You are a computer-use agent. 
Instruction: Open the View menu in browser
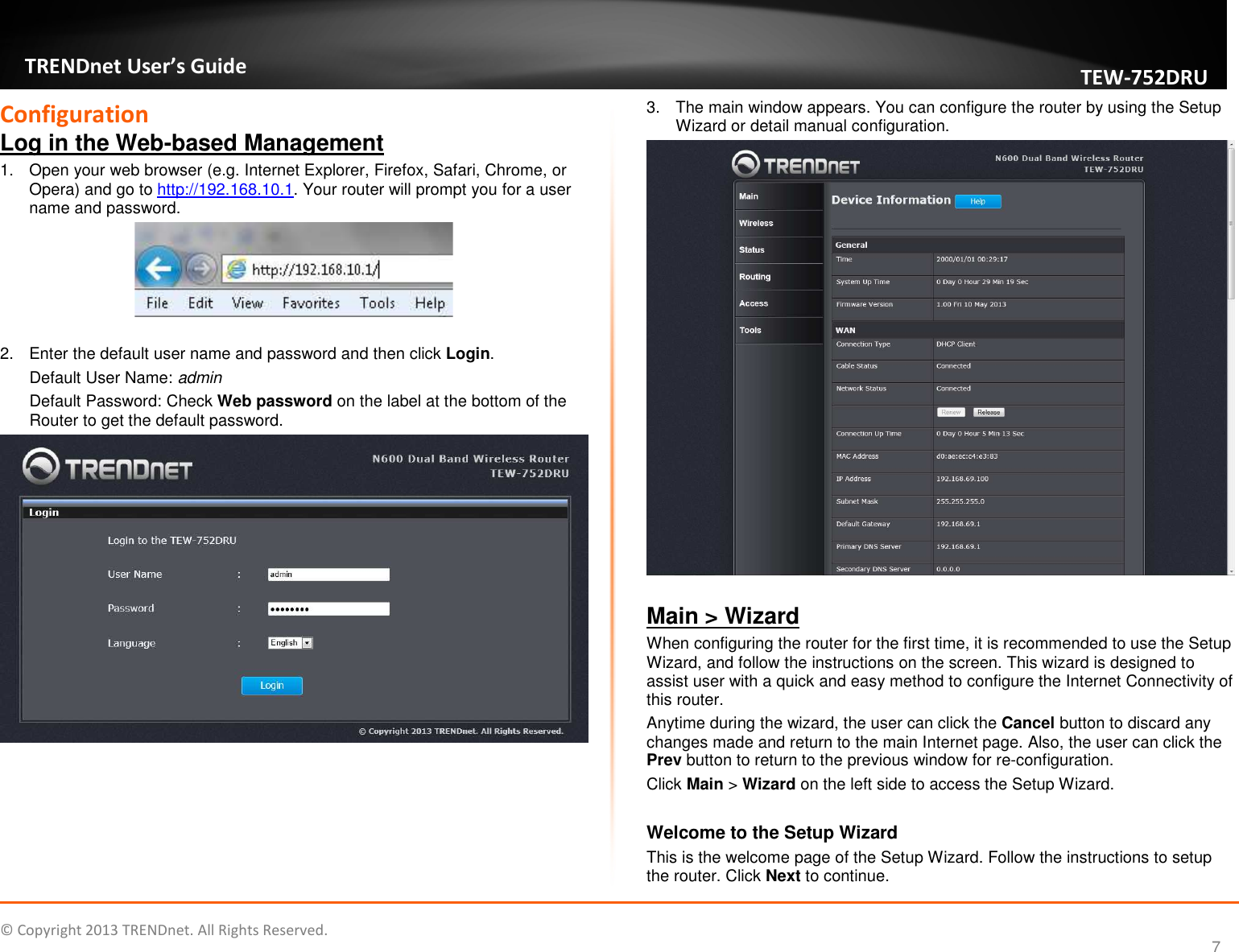[x=247, y=303]
